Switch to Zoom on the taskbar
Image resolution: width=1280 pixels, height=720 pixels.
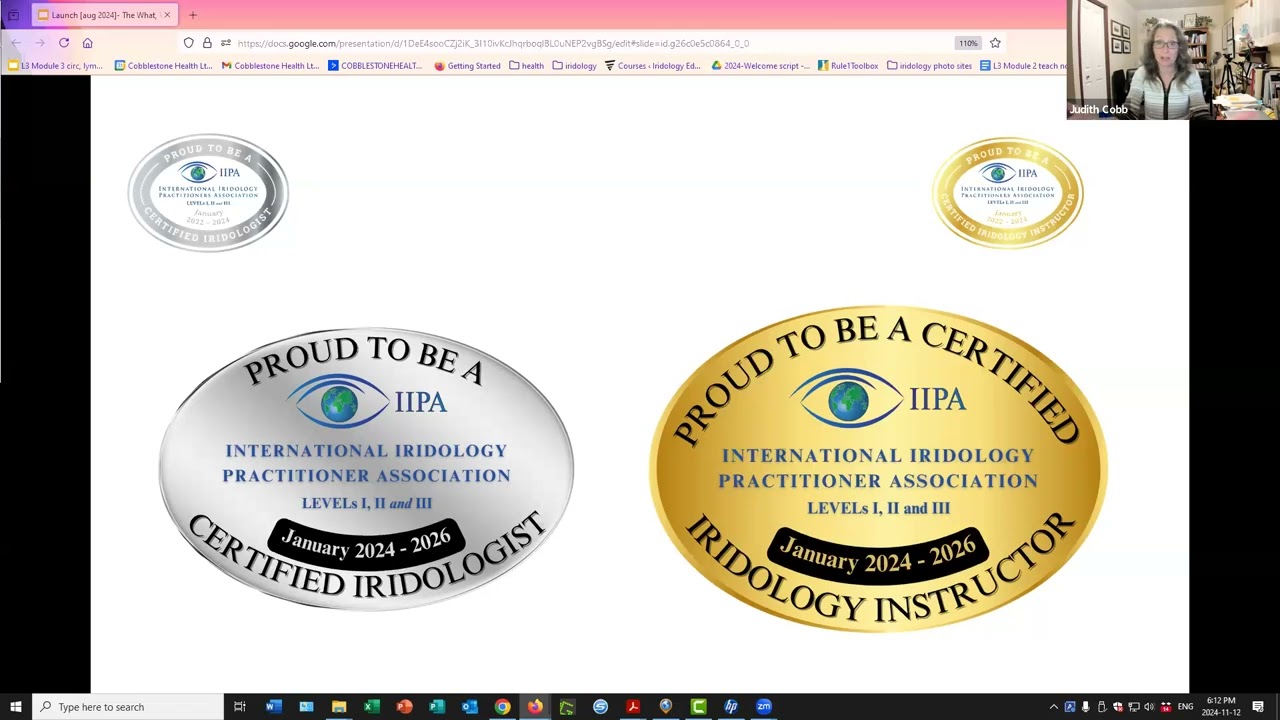coord(764,707)
